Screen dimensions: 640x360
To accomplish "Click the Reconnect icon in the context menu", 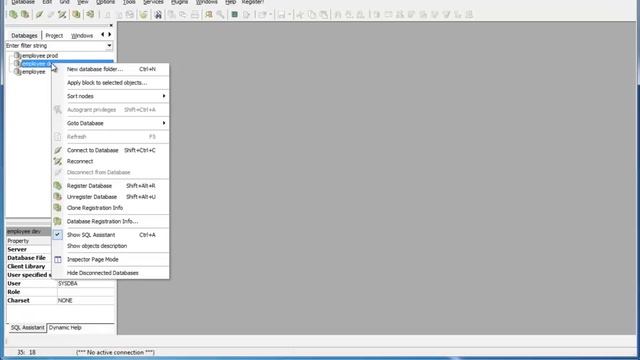I will coord(58,161).
